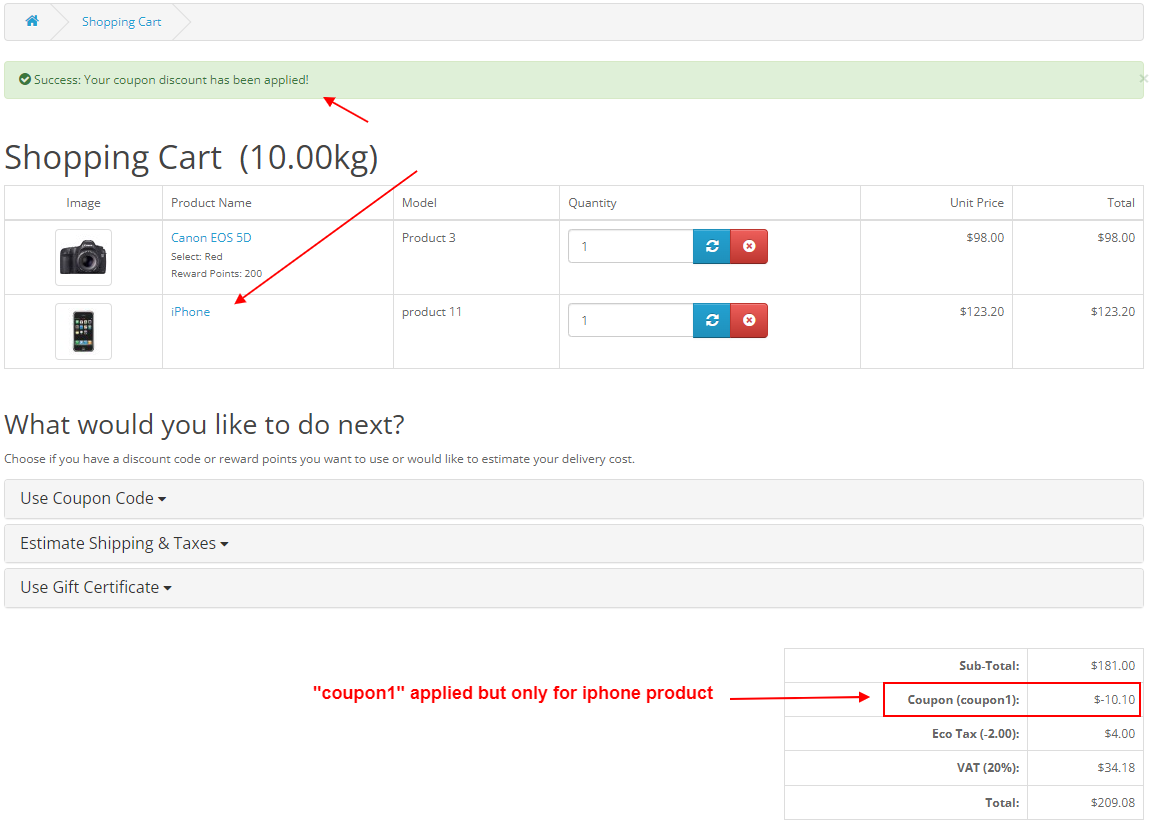Image resolution: width=1151 pixels, height=824 pixels.
Task: Remove the iPhone from cart
Action: (749, 319)
